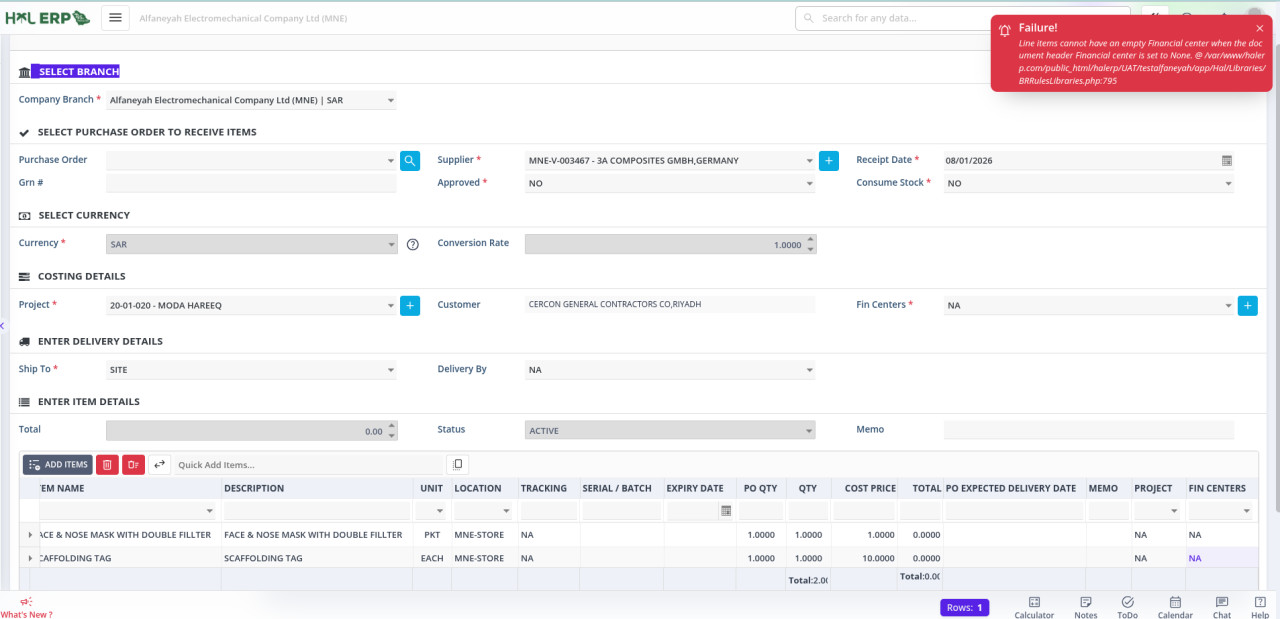Open the ToDo checklist in bottom bar
Image resolution: width=1280 pixels, height=619 pixels.
point(1127,607)
